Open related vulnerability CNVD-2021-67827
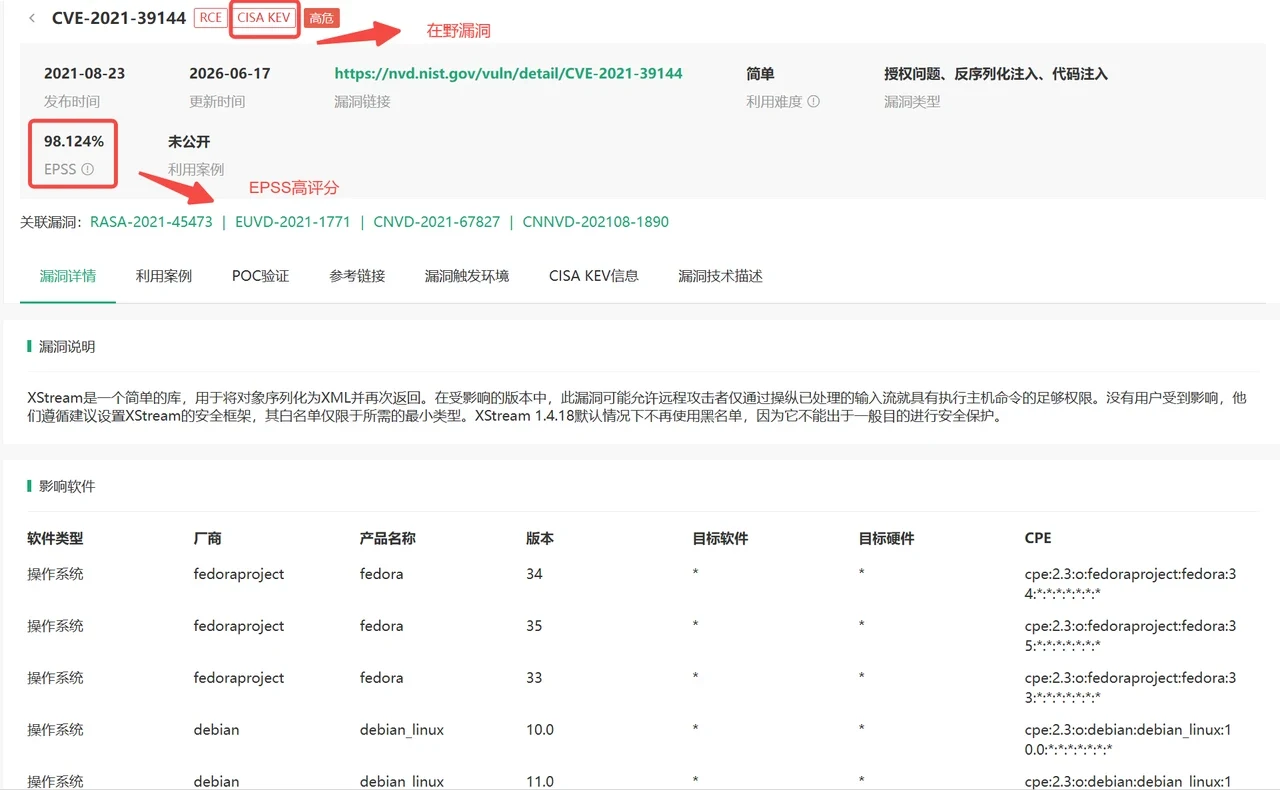 point(436,222)
